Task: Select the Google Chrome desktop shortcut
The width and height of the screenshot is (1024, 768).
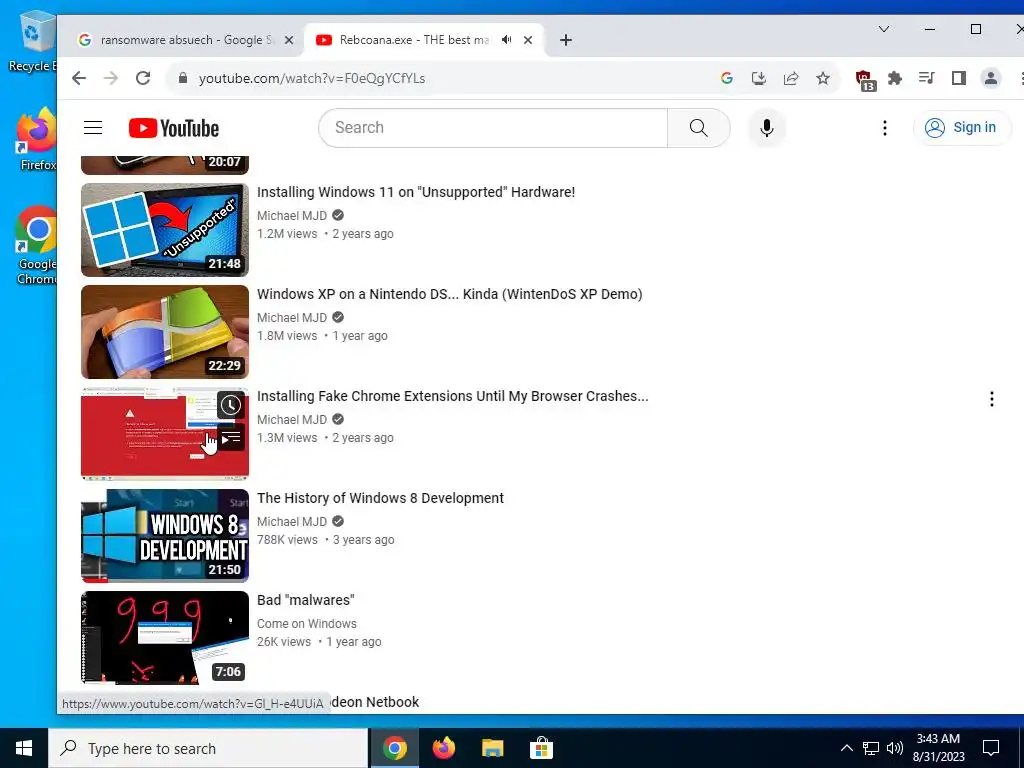Action: [x=37, y=246]
